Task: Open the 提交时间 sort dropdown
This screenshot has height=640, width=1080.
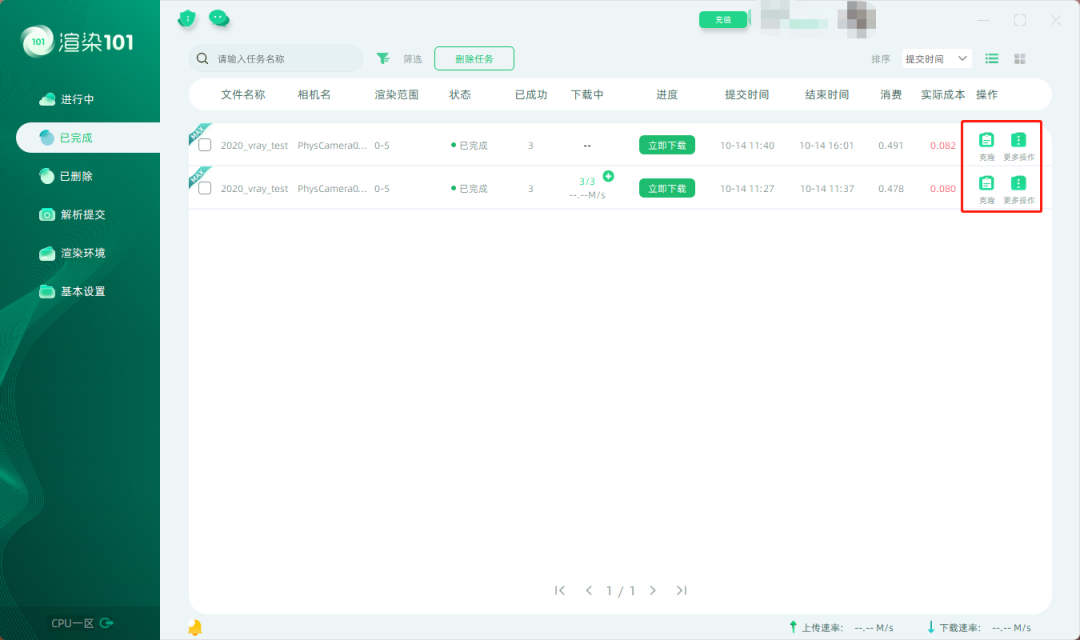Action: pyautogui.click(x=936, y=58)
